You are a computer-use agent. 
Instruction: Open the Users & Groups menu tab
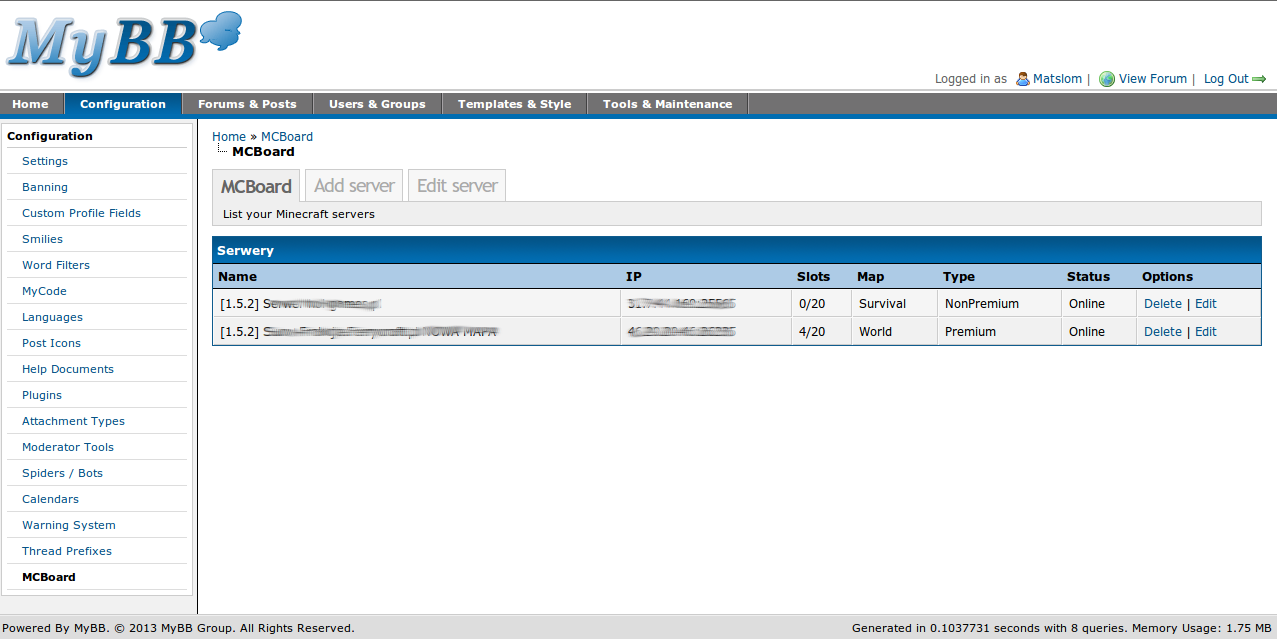(377, 104)
